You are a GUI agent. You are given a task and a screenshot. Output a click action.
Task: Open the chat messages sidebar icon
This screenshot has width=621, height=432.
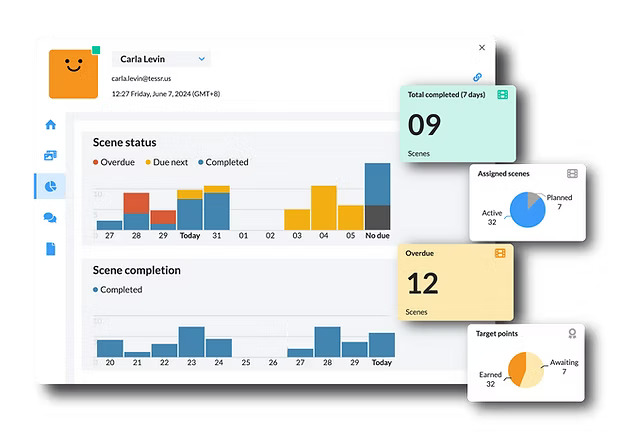coord(50,217)
